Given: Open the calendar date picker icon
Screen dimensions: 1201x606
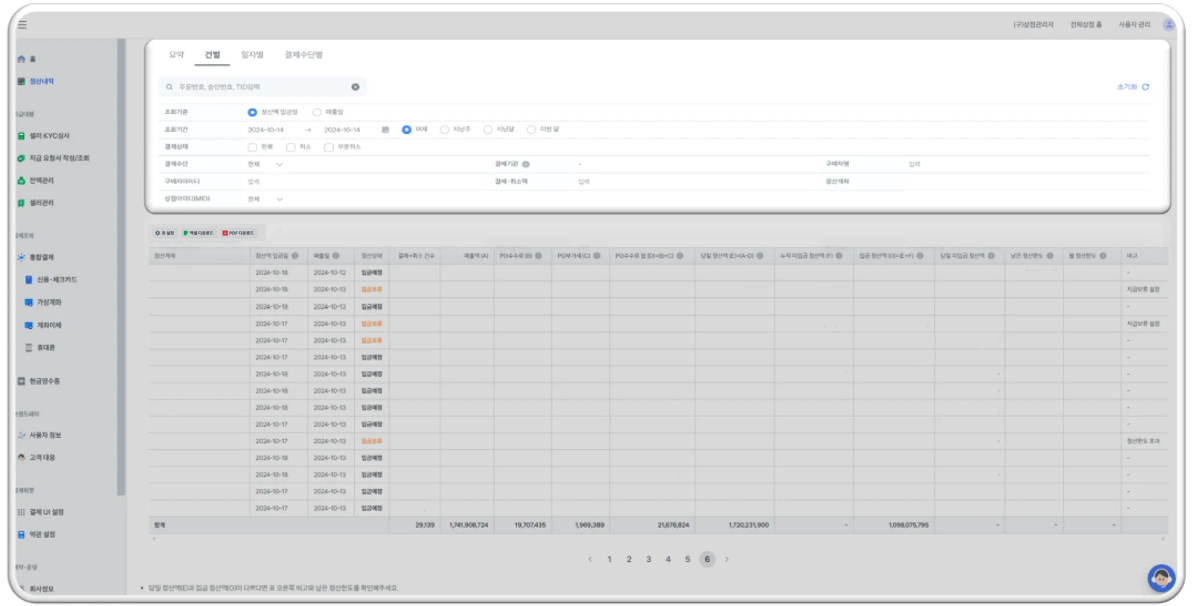Looking at the screenshot, I should pyautogui.click(x=385, y=129).
